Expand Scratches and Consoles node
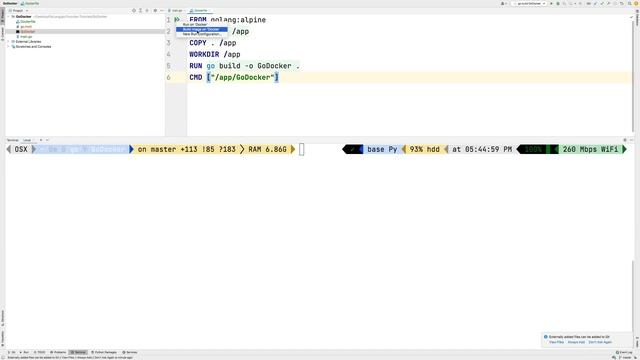 [x=9, y=47]
